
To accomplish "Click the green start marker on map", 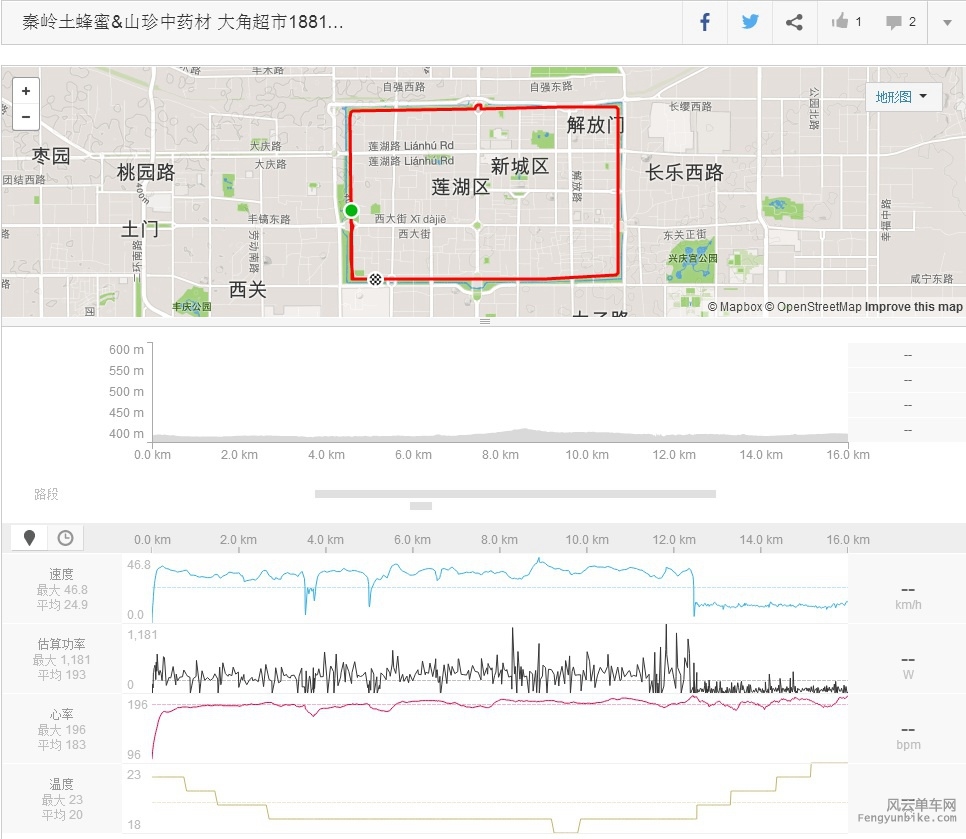I will [351, 210].
